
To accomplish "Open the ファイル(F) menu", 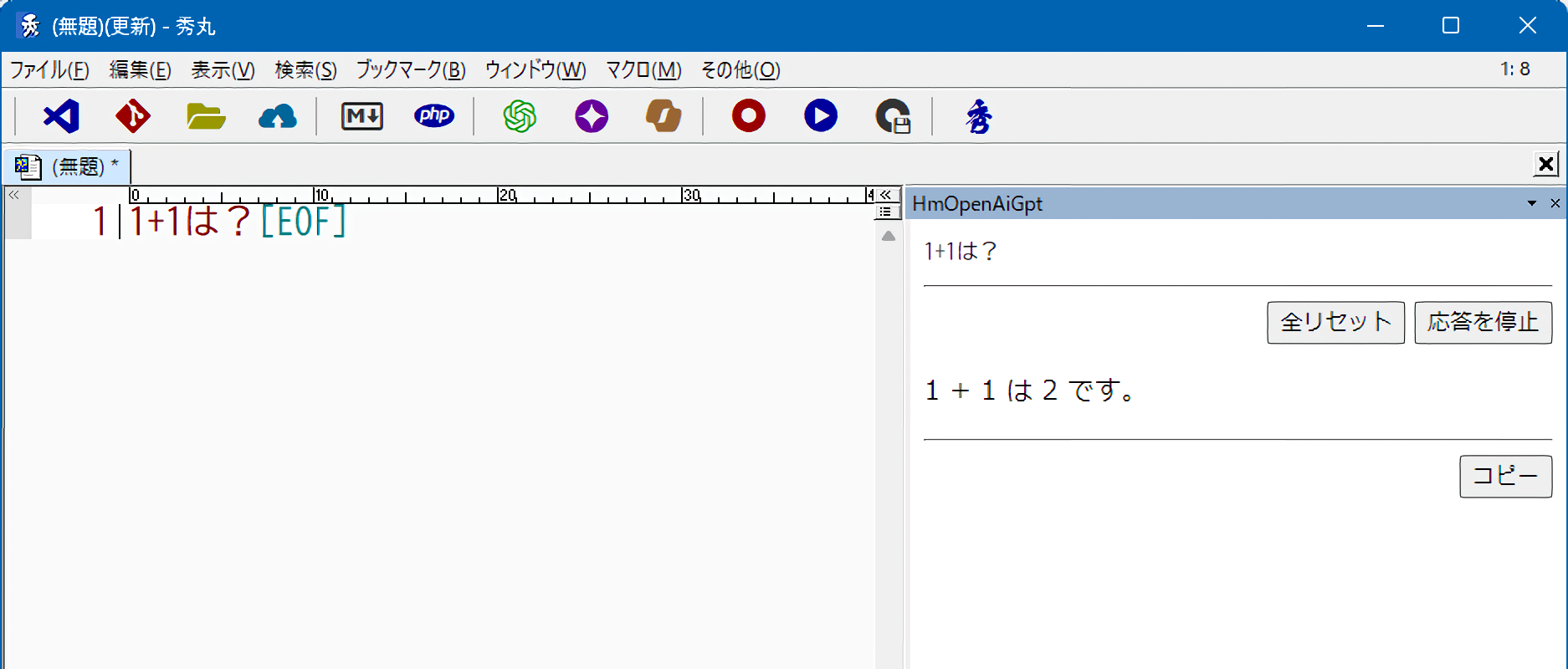I will [x=49, y=70].
